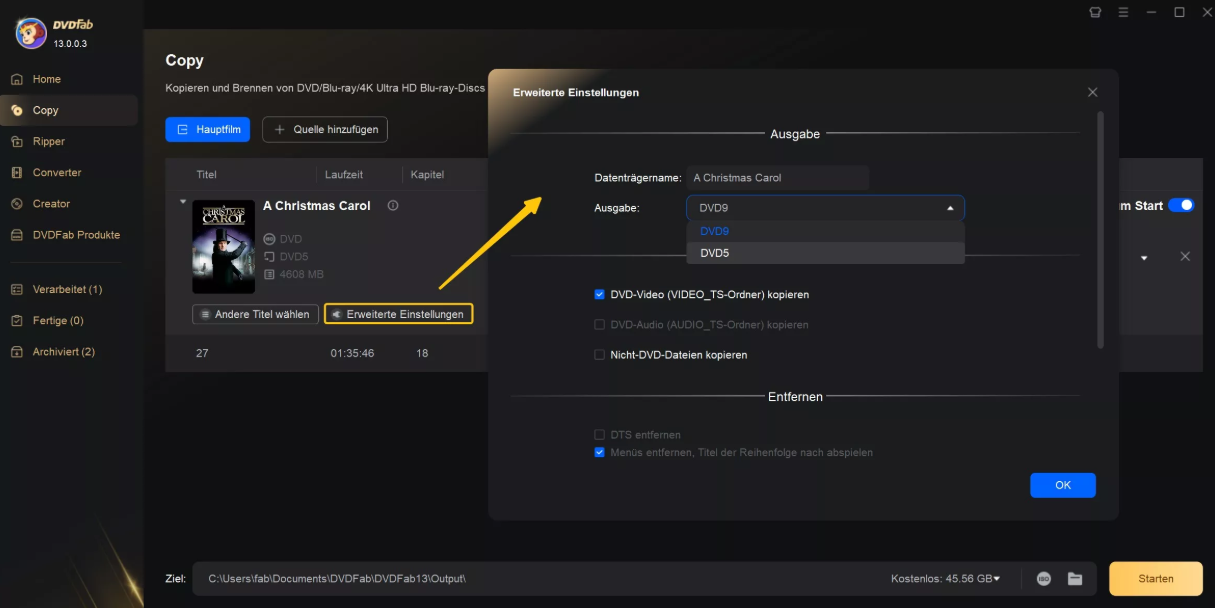Screen dimensions: 1215x608
Task: Toggle DVD-Video (VIDEO_TS-Ordner) kopieren checkbox
Action: point(600,295)
